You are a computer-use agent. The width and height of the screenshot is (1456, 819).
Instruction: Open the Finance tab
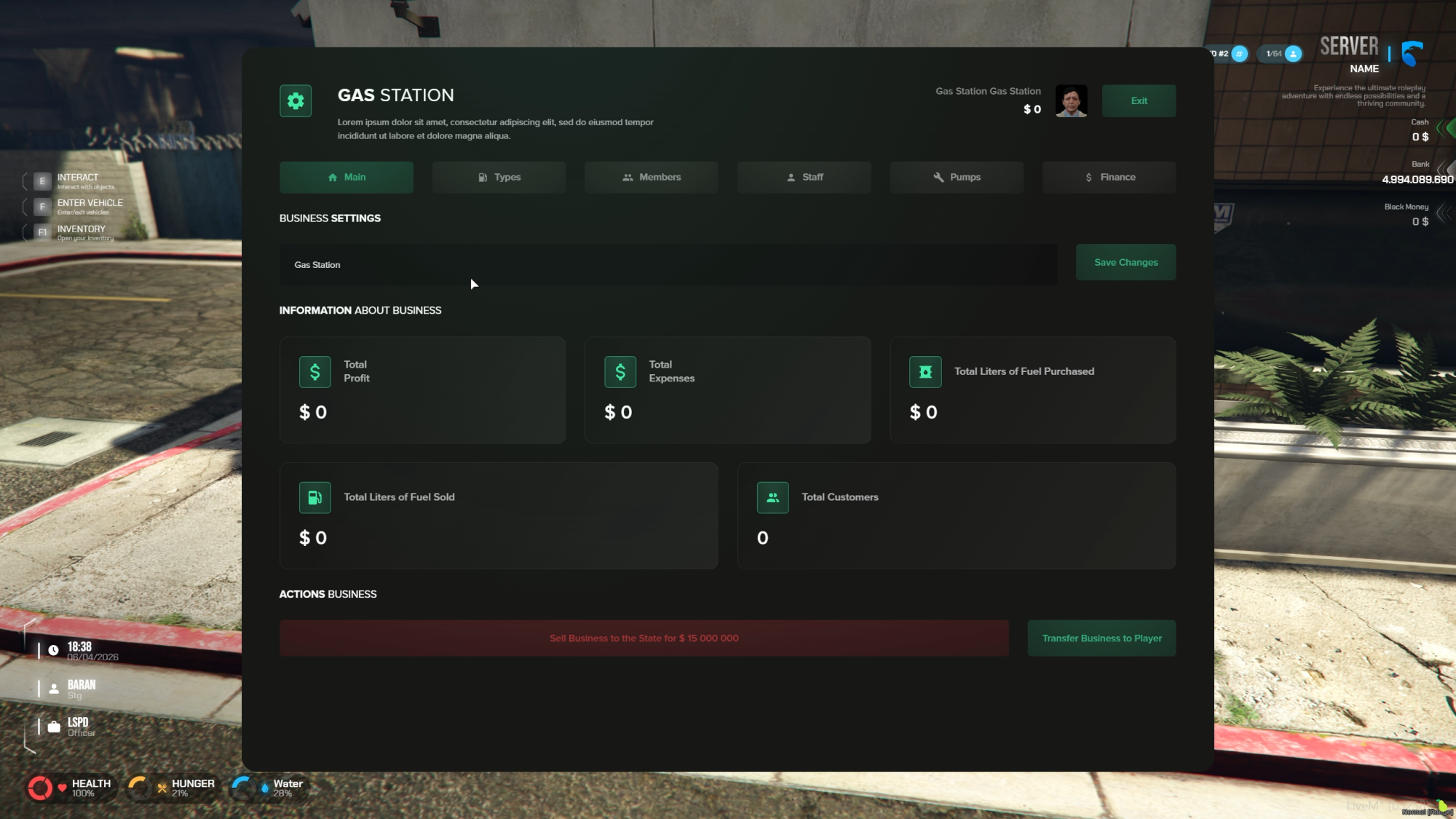(x=1109, y=178)
